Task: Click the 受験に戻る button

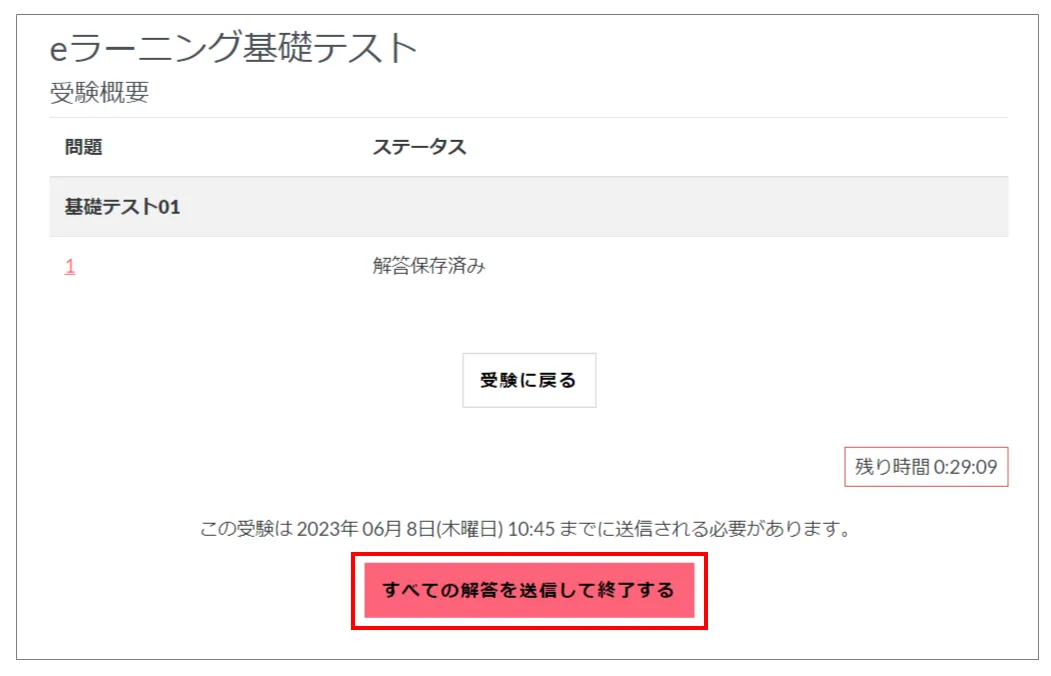Action: 529,380
